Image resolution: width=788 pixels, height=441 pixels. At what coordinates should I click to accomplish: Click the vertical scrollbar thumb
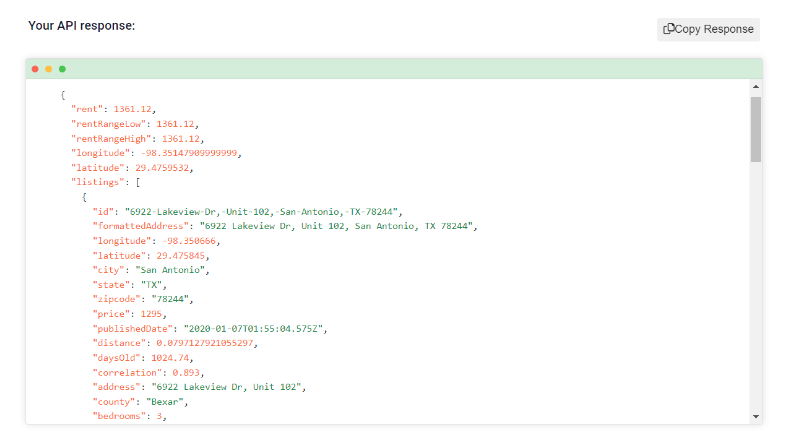pyautogui.click(x=756, y=130)
